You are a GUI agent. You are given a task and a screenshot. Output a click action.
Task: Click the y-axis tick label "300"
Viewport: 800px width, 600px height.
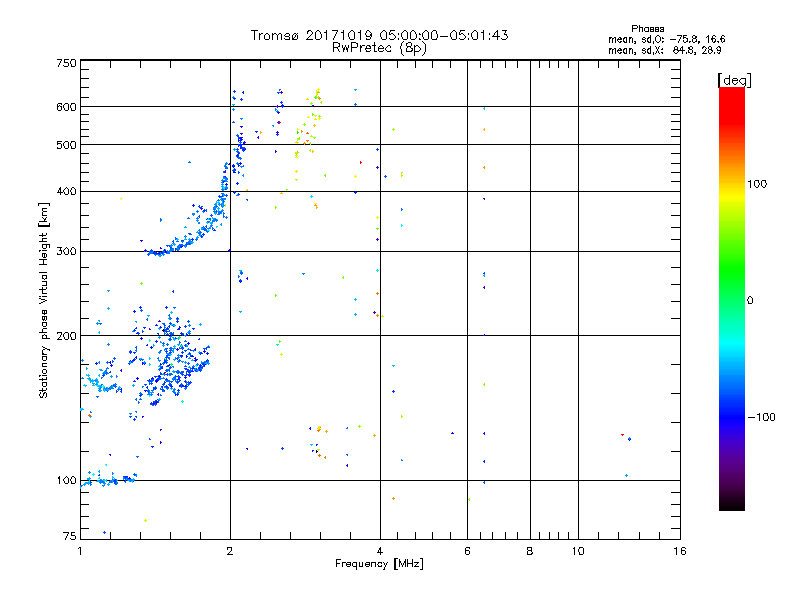(67, 251)
